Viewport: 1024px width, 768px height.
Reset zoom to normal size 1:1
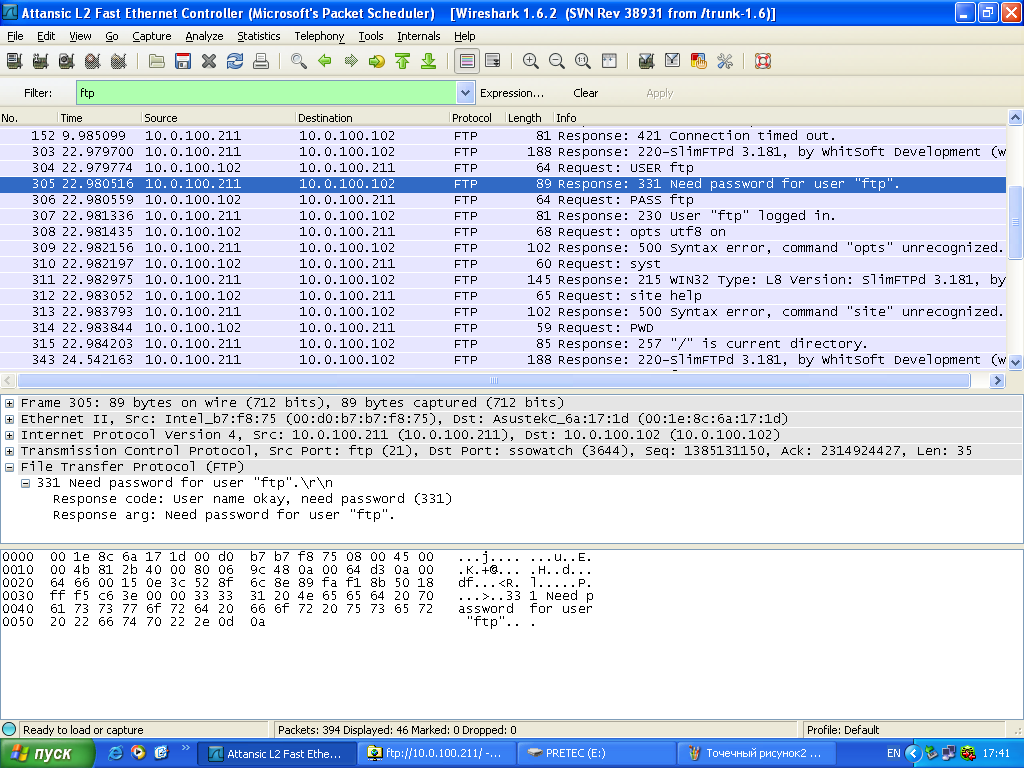(x=583, y=61)
